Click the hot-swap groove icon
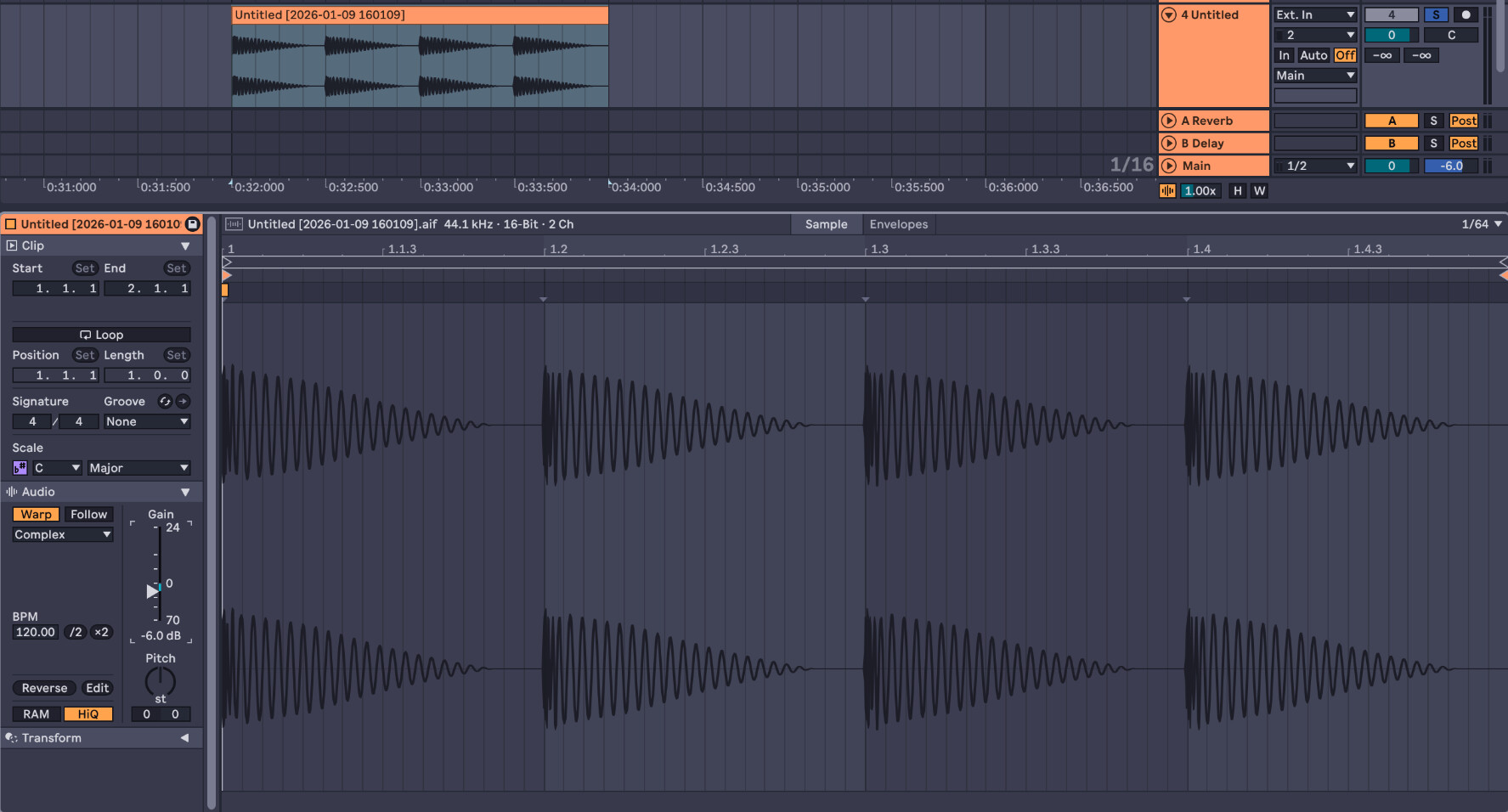1508x812 pixels. pyautogui.click(x=165, y=402)
